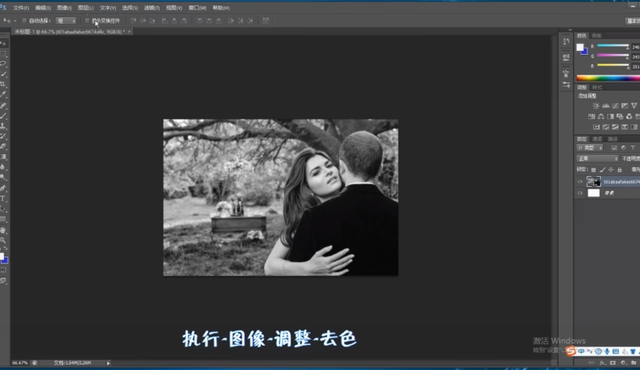Click the Sogou input method tray icon

[x=570, y=351]
